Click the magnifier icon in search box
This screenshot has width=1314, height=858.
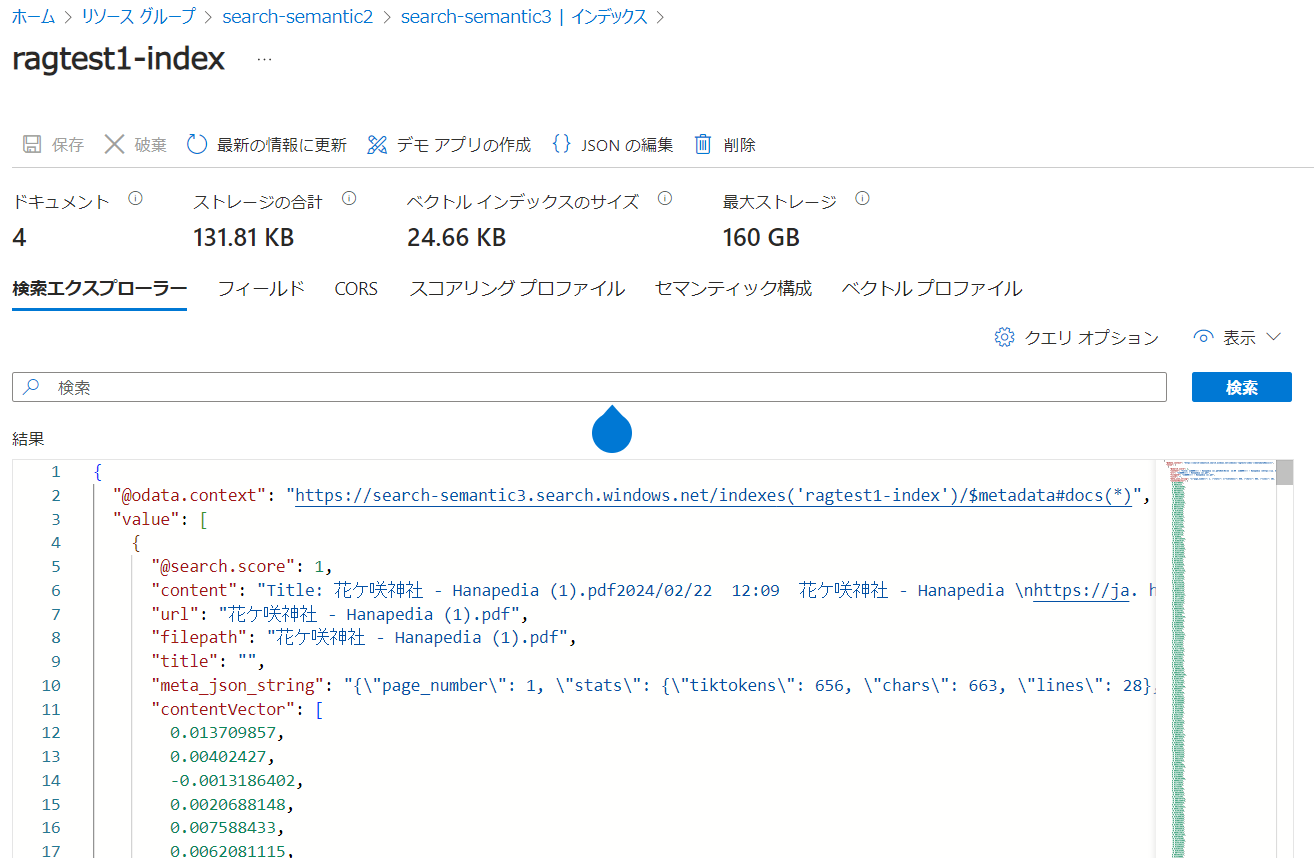pyautogui.click(x=32, y=387)
